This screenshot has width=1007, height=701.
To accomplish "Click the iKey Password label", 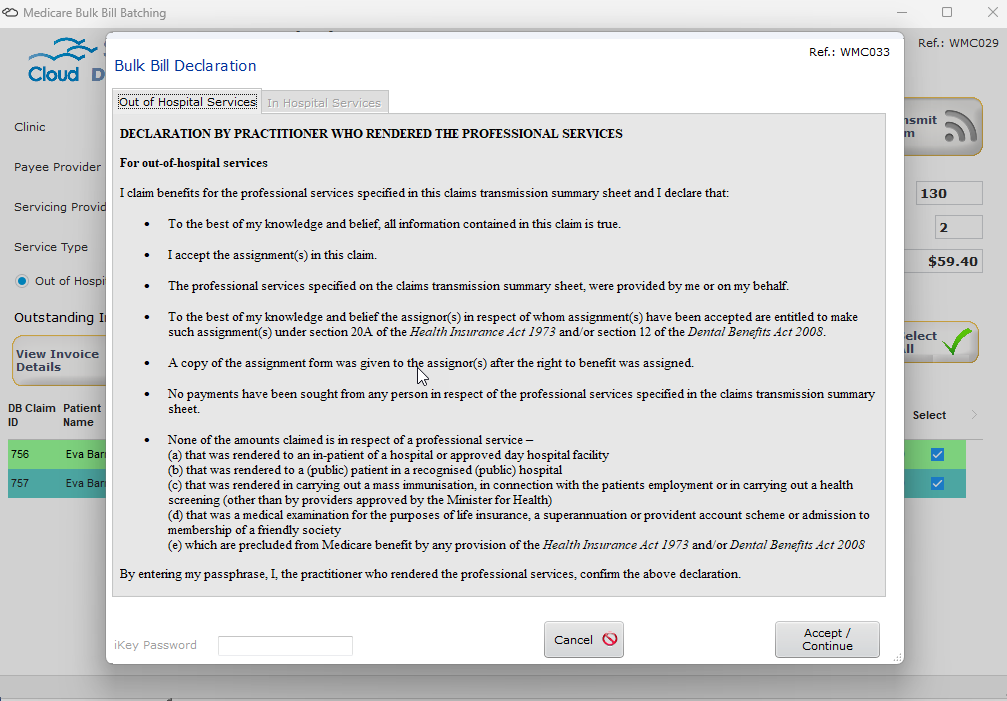I will click(155, 645).
